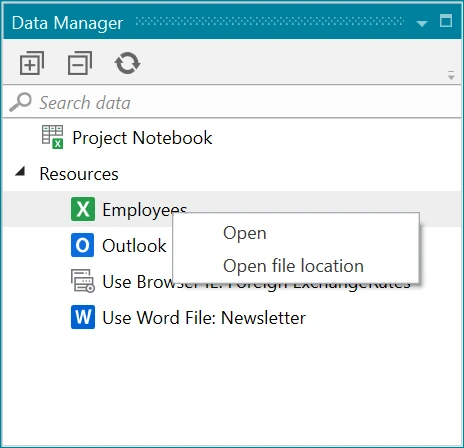Open the Data Manager panel options dropdown
The height and width of the screenshot is (448, 464).
422,24
